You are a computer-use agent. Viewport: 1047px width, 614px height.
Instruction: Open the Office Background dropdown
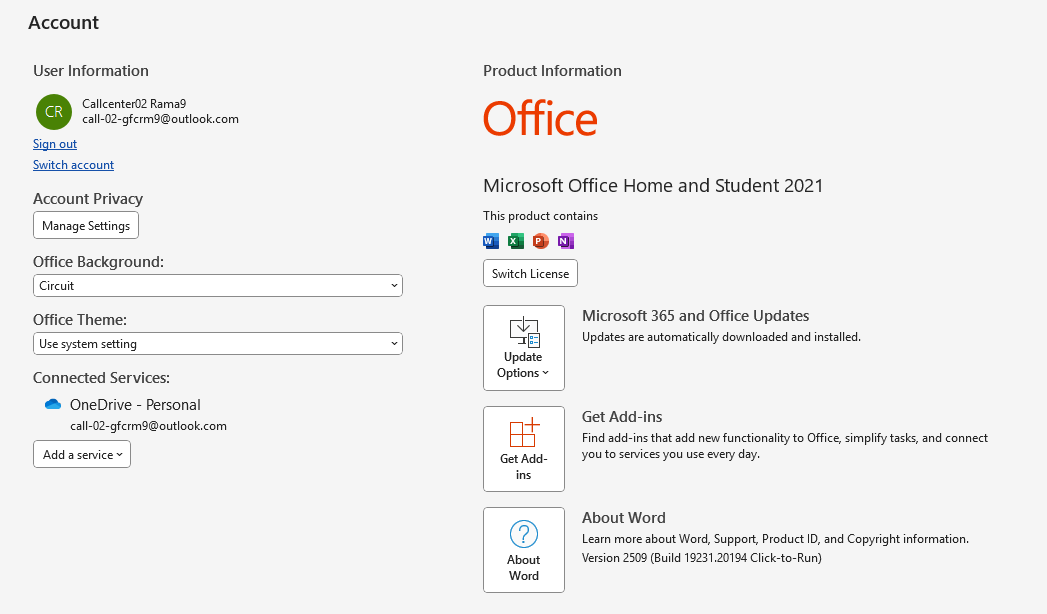[218, 286]
